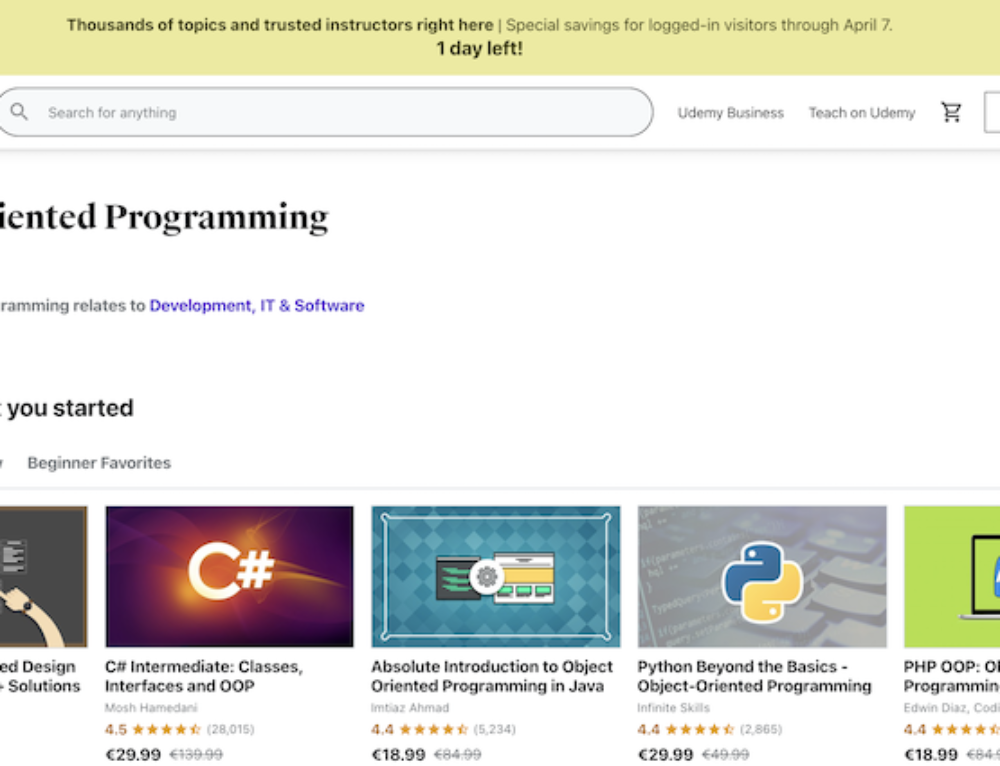Click 'Python Beyond the Basics' course title
This screenshot has height=766, width=1000.
[x=754, y=676]
